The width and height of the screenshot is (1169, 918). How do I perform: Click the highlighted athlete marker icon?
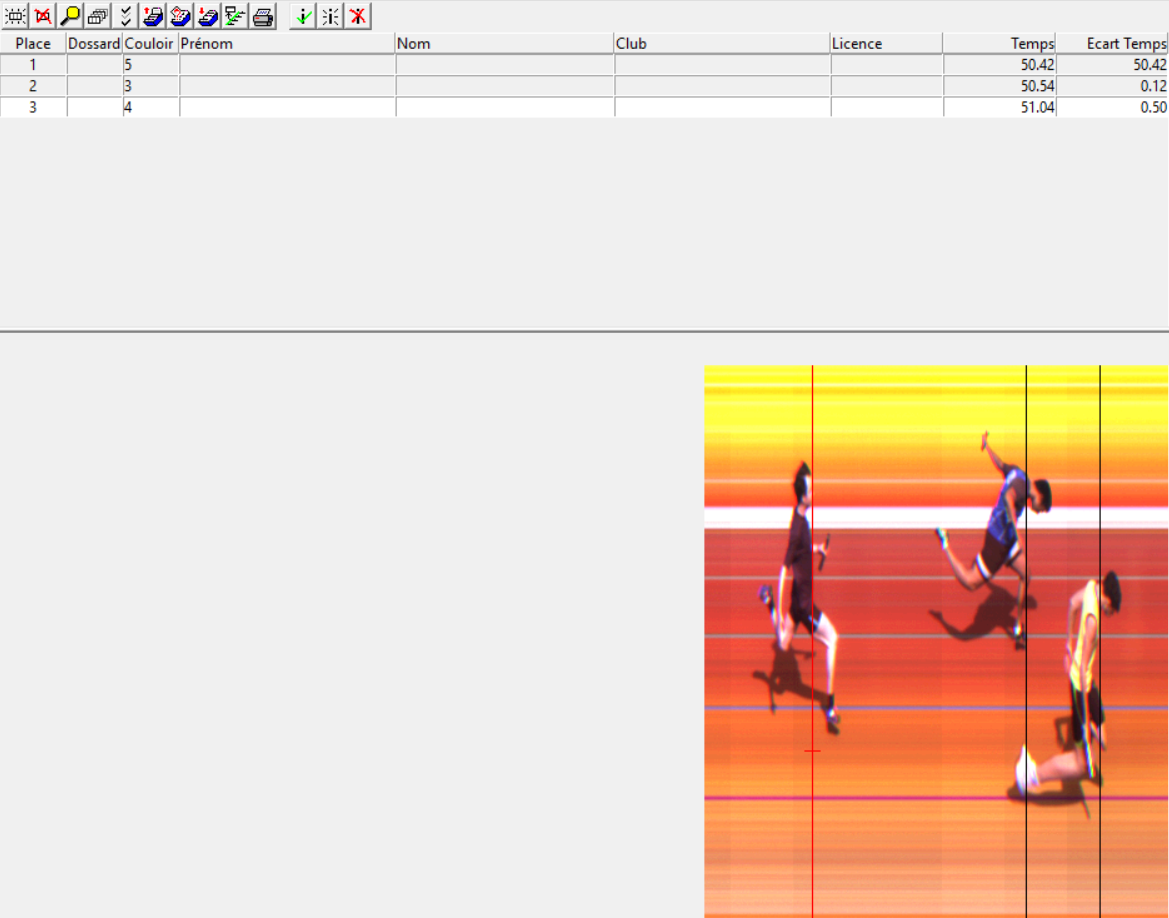330,16
